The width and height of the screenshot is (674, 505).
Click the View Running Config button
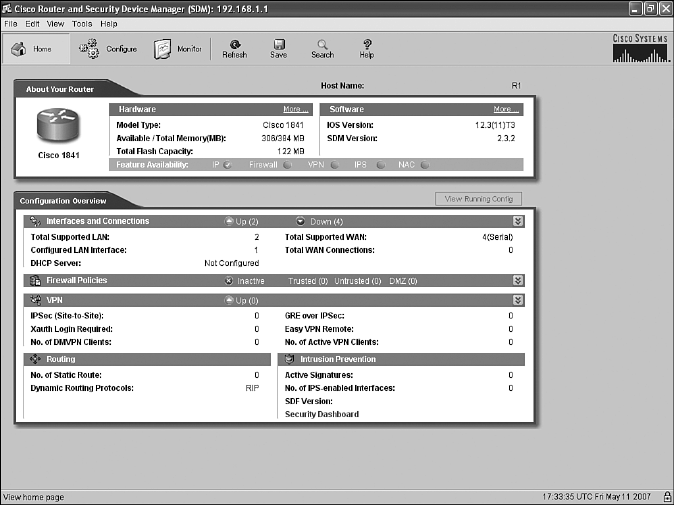tap(478, 199)
